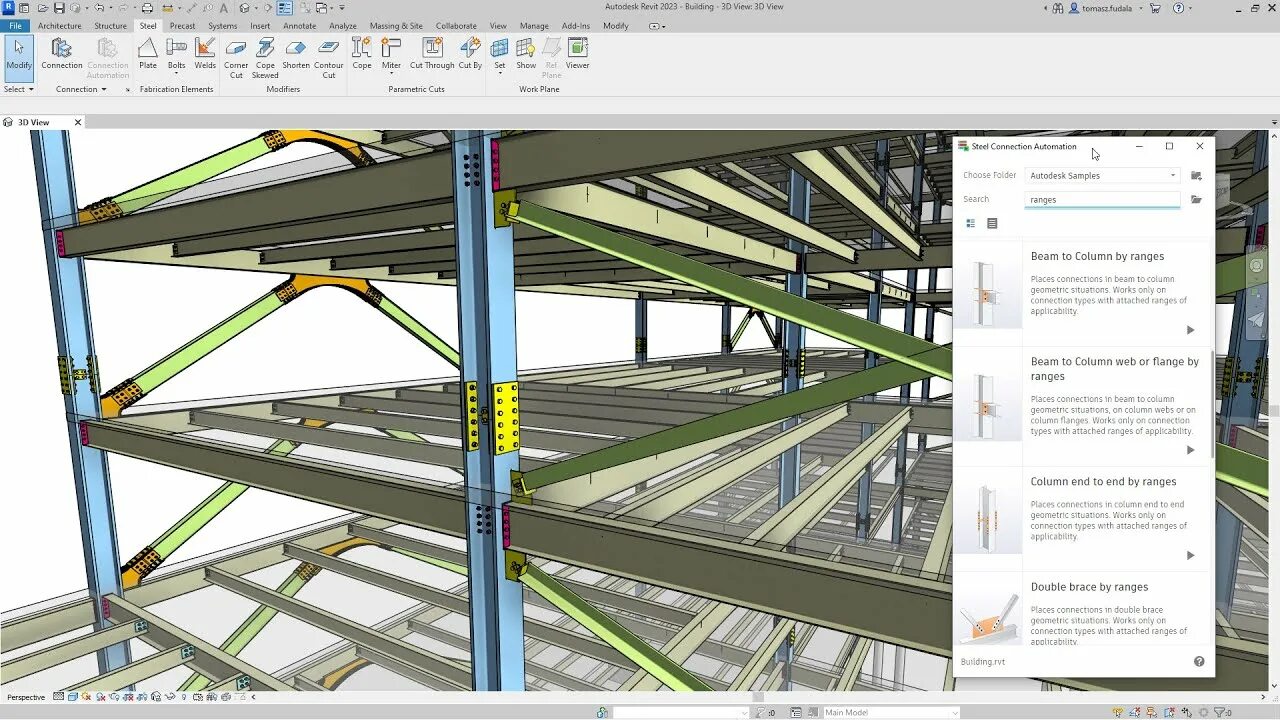Select the Shorten modifier tool
This screenshot has width=1280, height=720.
point(296,53)
